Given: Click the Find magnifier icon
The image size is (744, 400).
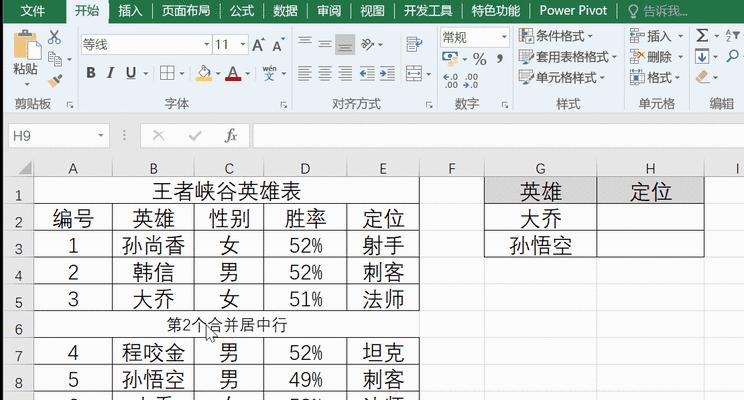Looking at the screenshot, I should [x=733, y=57].
